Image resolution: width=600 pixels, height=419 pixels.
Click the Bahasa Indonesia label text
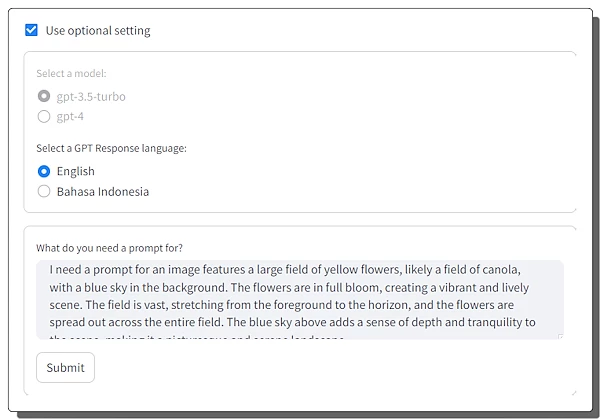[103, 191]
